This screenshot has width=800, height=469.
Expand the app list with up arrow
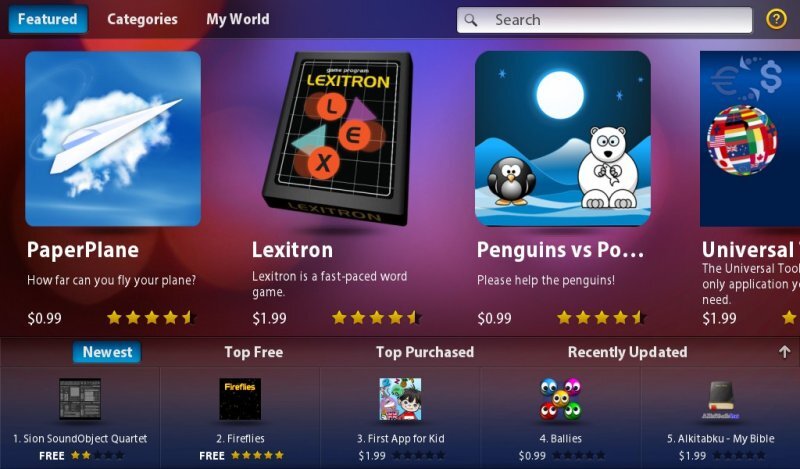[785, 352]
